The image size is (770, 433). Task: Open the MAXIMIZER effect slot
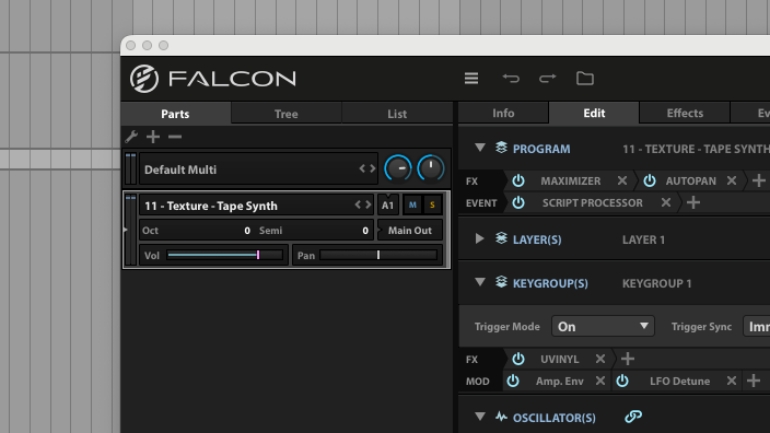(570, 181)
